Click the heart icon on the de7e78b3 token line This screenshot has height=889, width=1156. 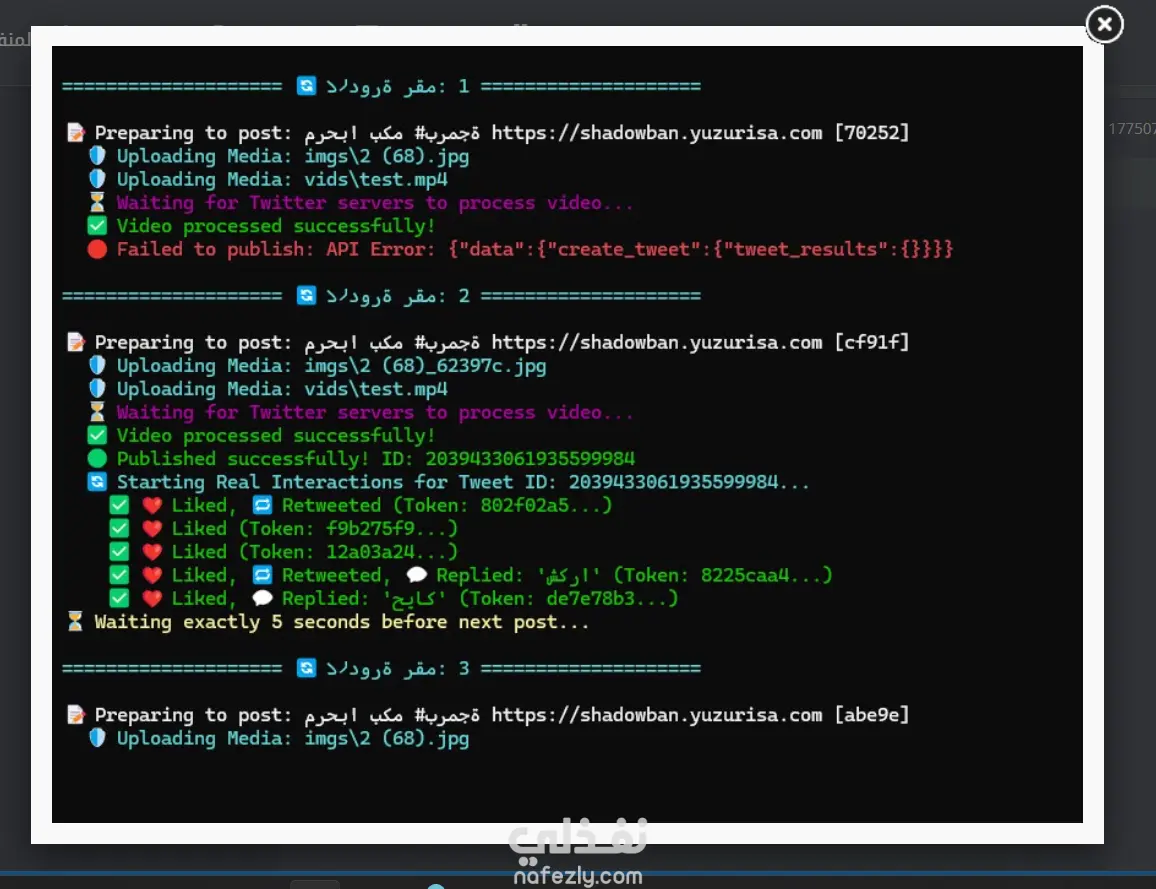point(152,599)
